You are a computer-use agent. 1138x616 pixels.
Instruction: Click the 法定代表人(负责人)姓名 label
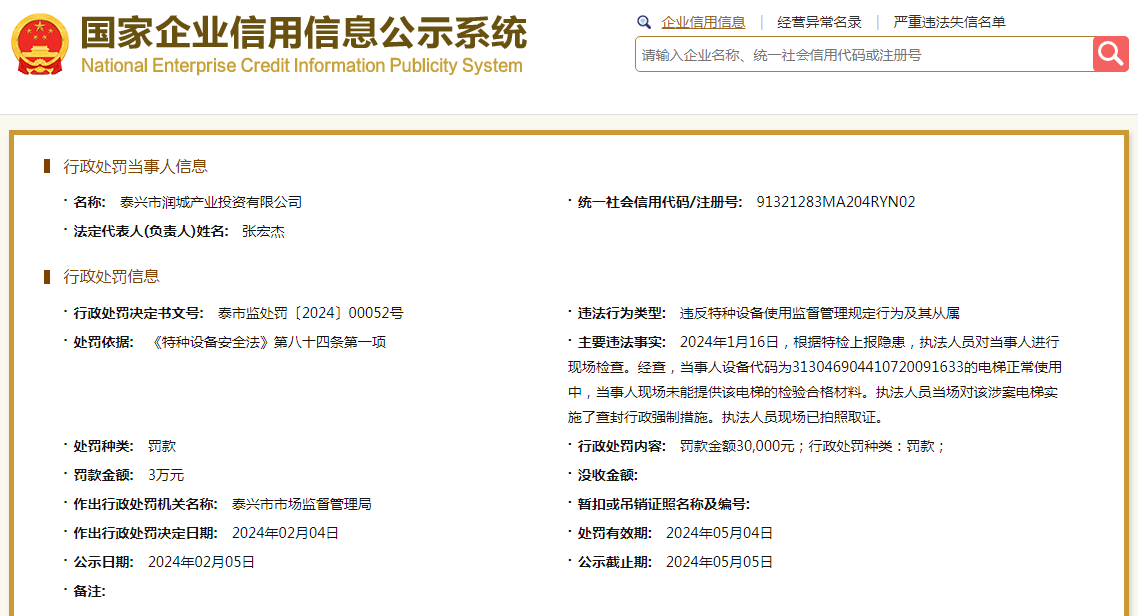[151, 231]
